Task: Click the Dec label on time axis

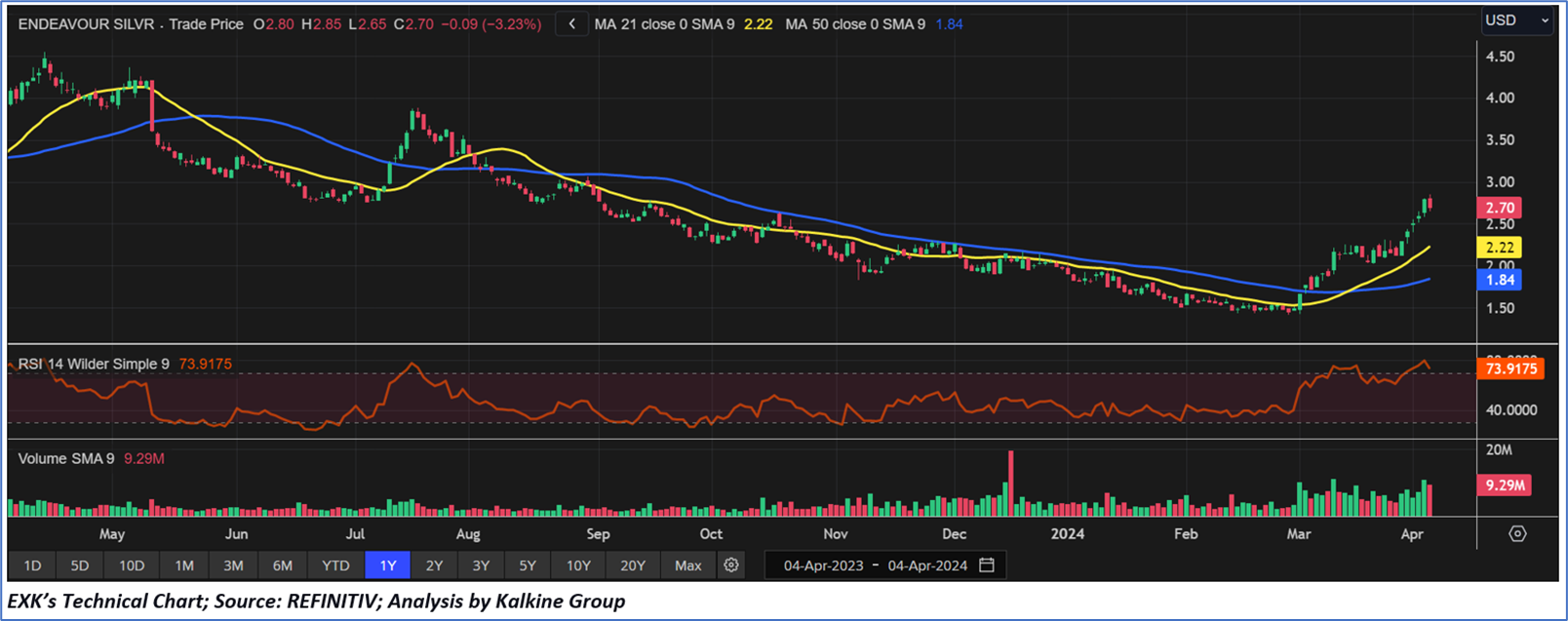Action: [954, 534]
